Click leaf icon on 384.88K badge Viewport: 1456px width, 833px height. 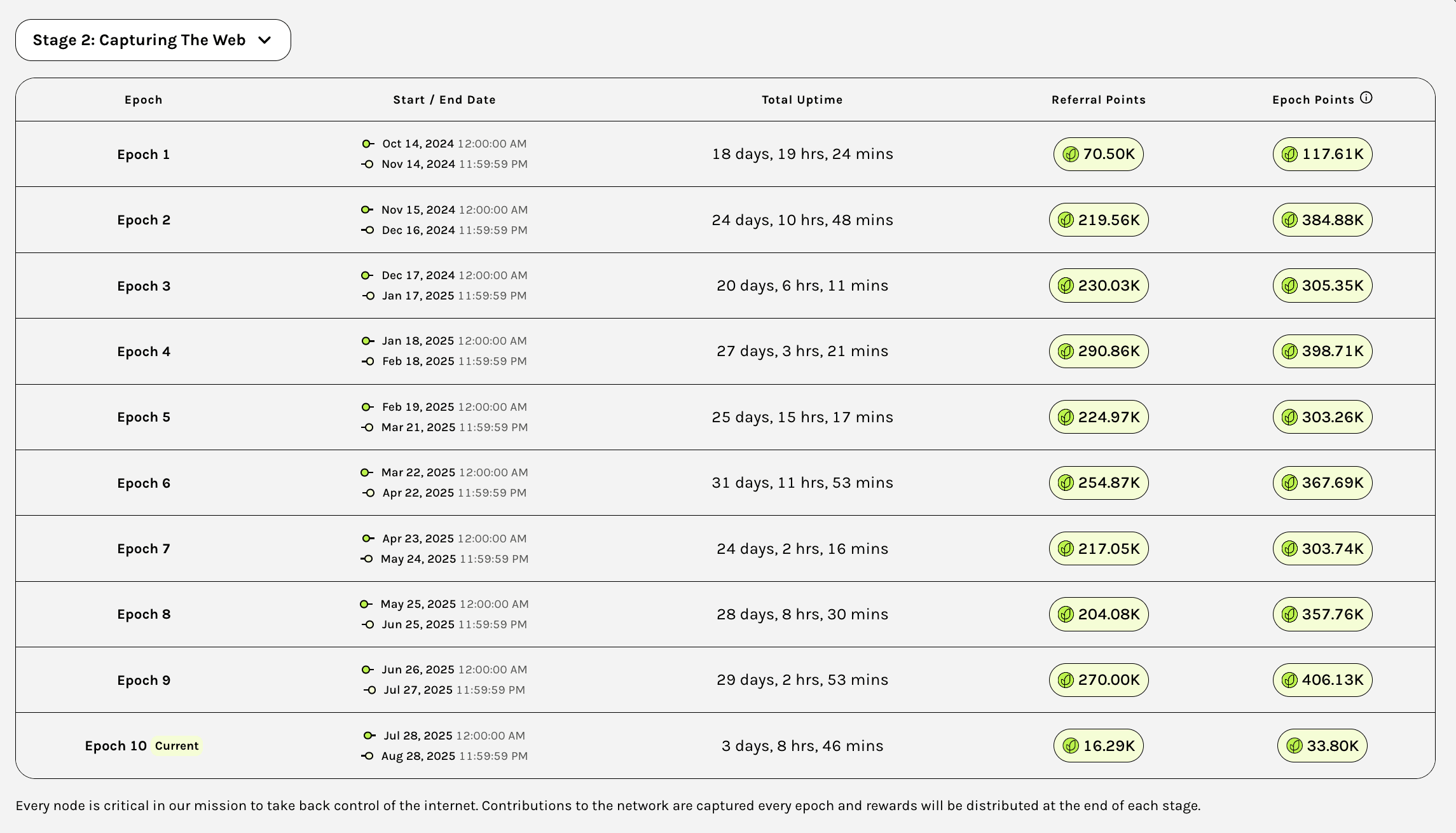point(1289,220)
